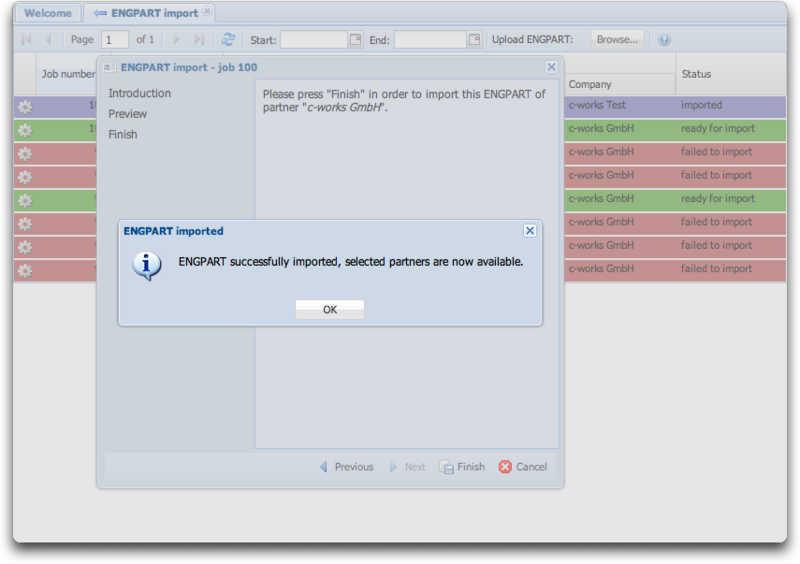This screenshot has height=564, width=800.
Task: Click Previous in the import wizard
Action: pos(346,467)
